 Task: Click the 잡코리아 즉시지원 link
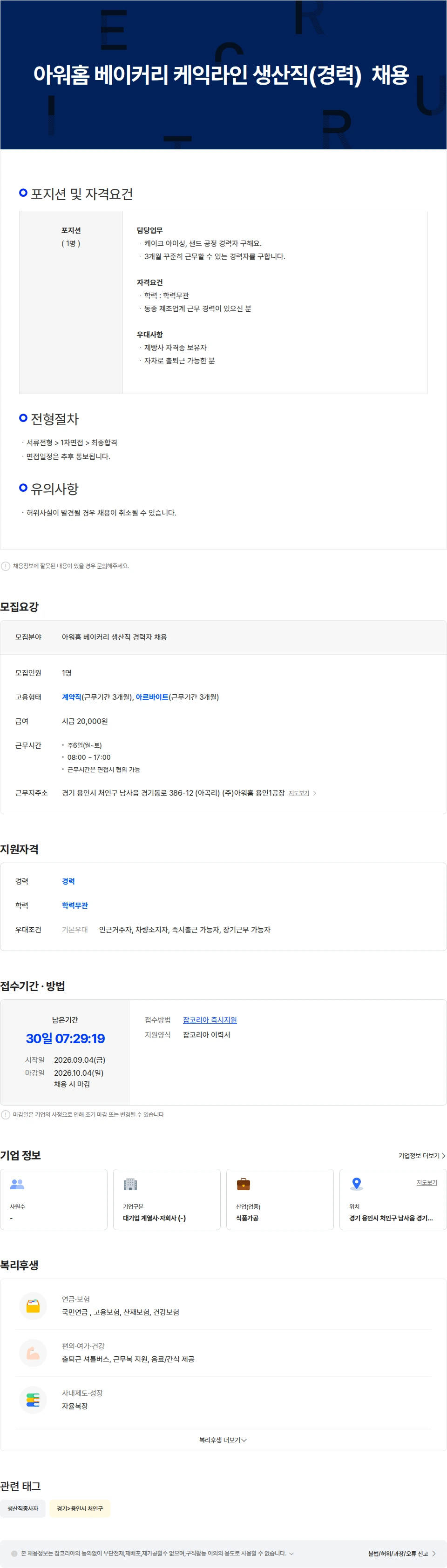coord(210,1019)
